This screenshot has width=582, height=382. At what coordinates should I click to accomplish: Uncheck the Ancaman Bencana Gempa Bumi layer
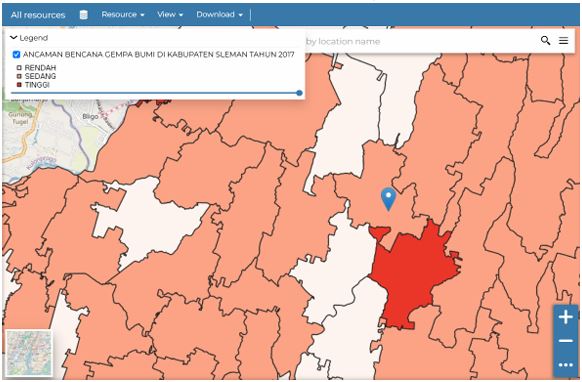pyautogui.click(x=16, y=55)
